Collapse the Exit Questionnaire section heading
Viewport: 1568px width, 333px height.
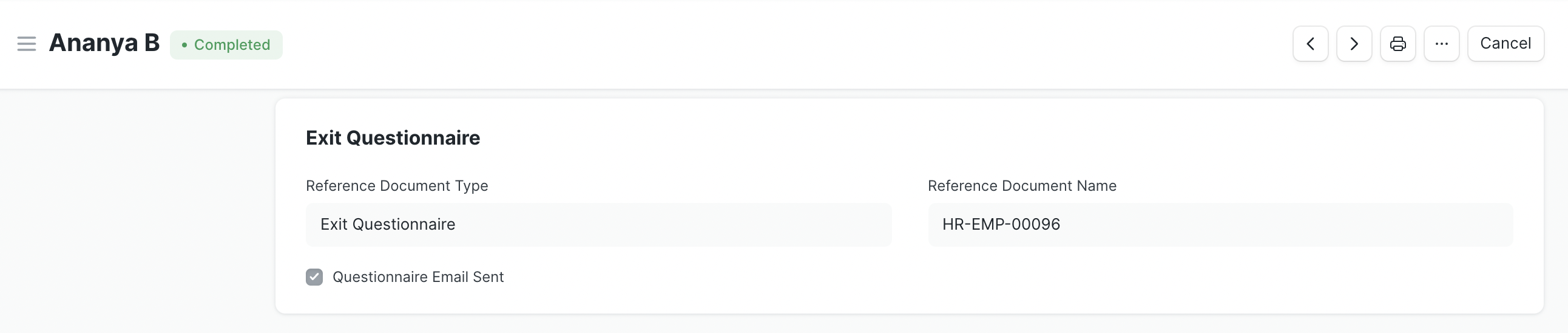point(393,138)
